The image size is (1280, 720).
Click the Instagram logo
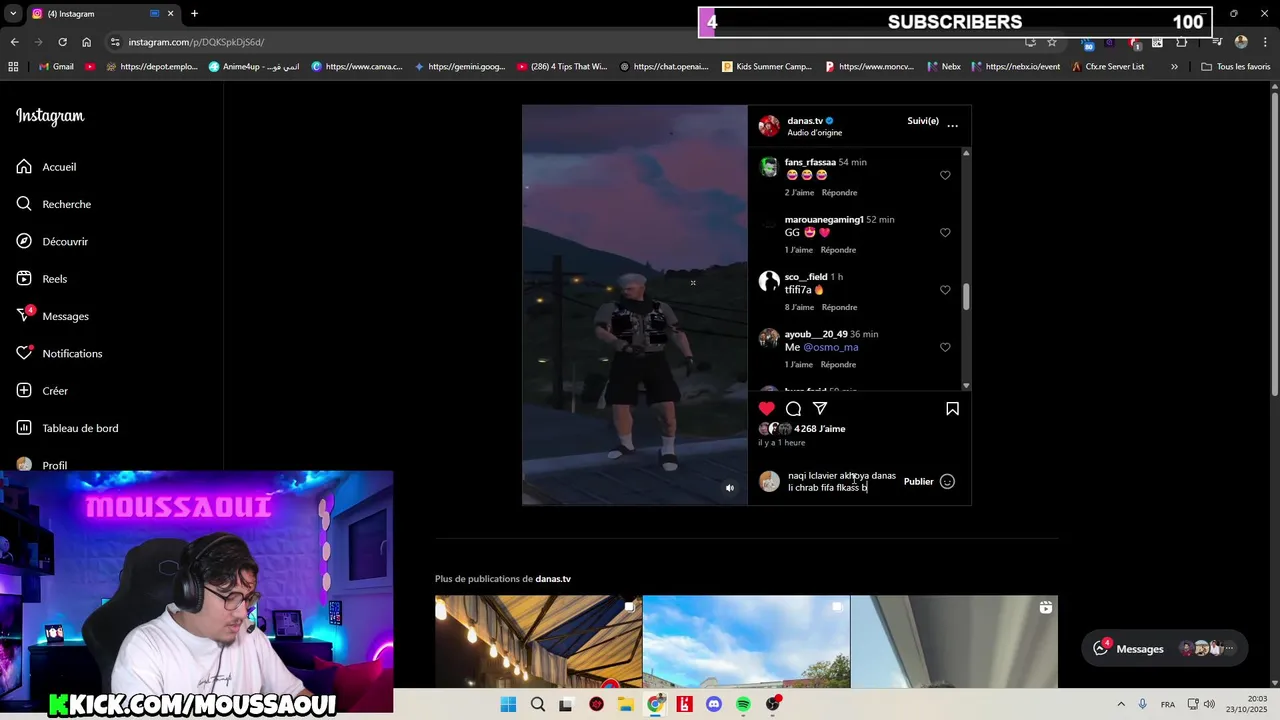50,116
